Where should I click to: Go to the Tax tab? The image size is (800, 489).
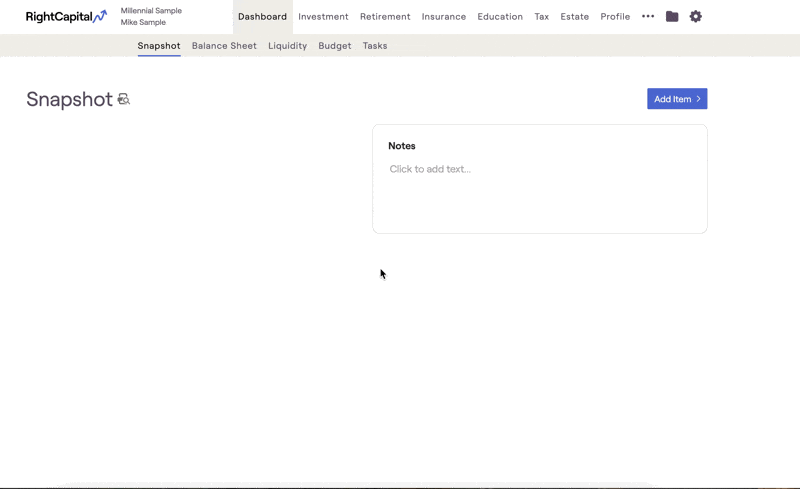542,17
